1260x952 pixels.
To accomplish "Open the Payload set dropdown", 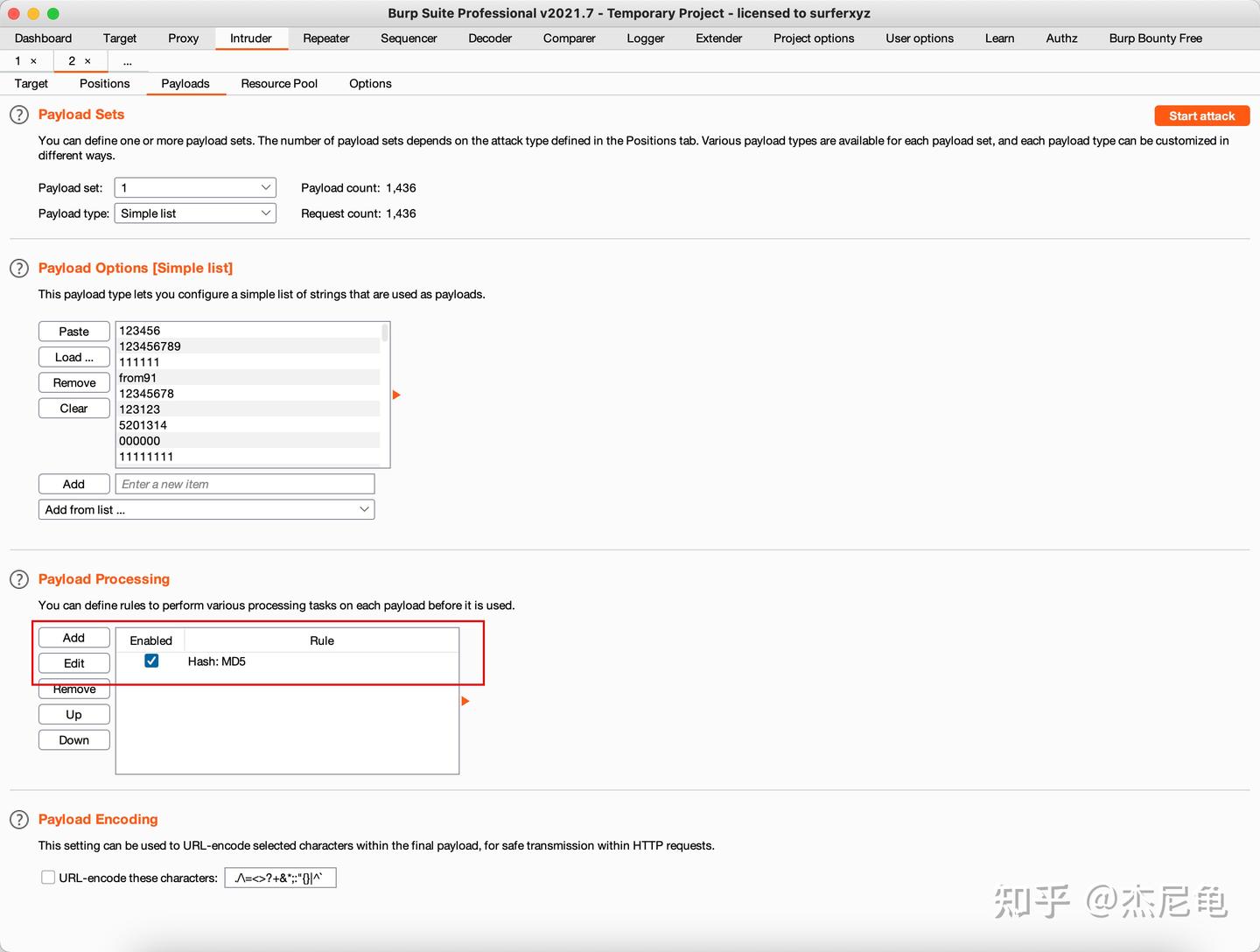I will coord(195,188).
